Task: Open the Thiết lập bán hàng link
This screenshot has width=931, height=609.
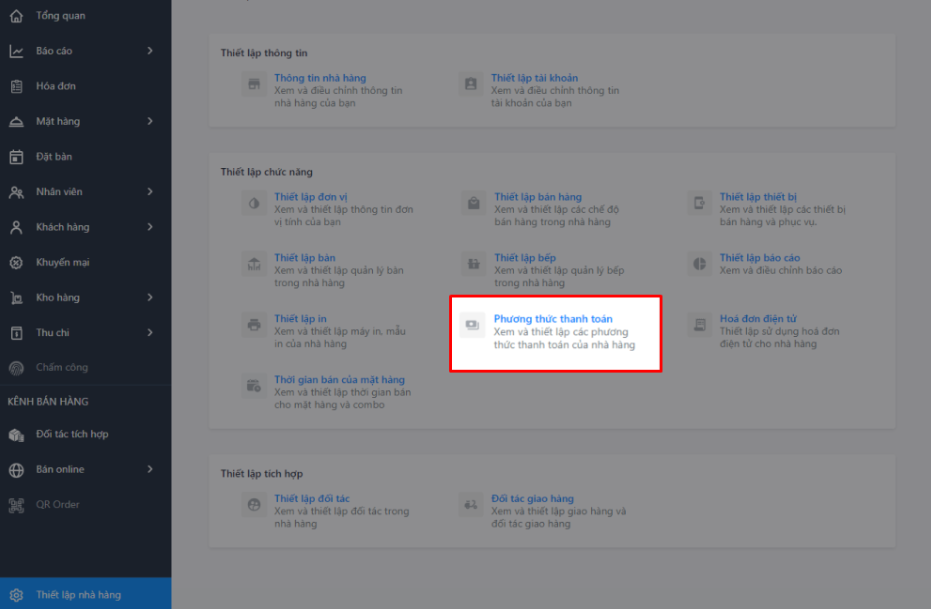Action: 538,197
